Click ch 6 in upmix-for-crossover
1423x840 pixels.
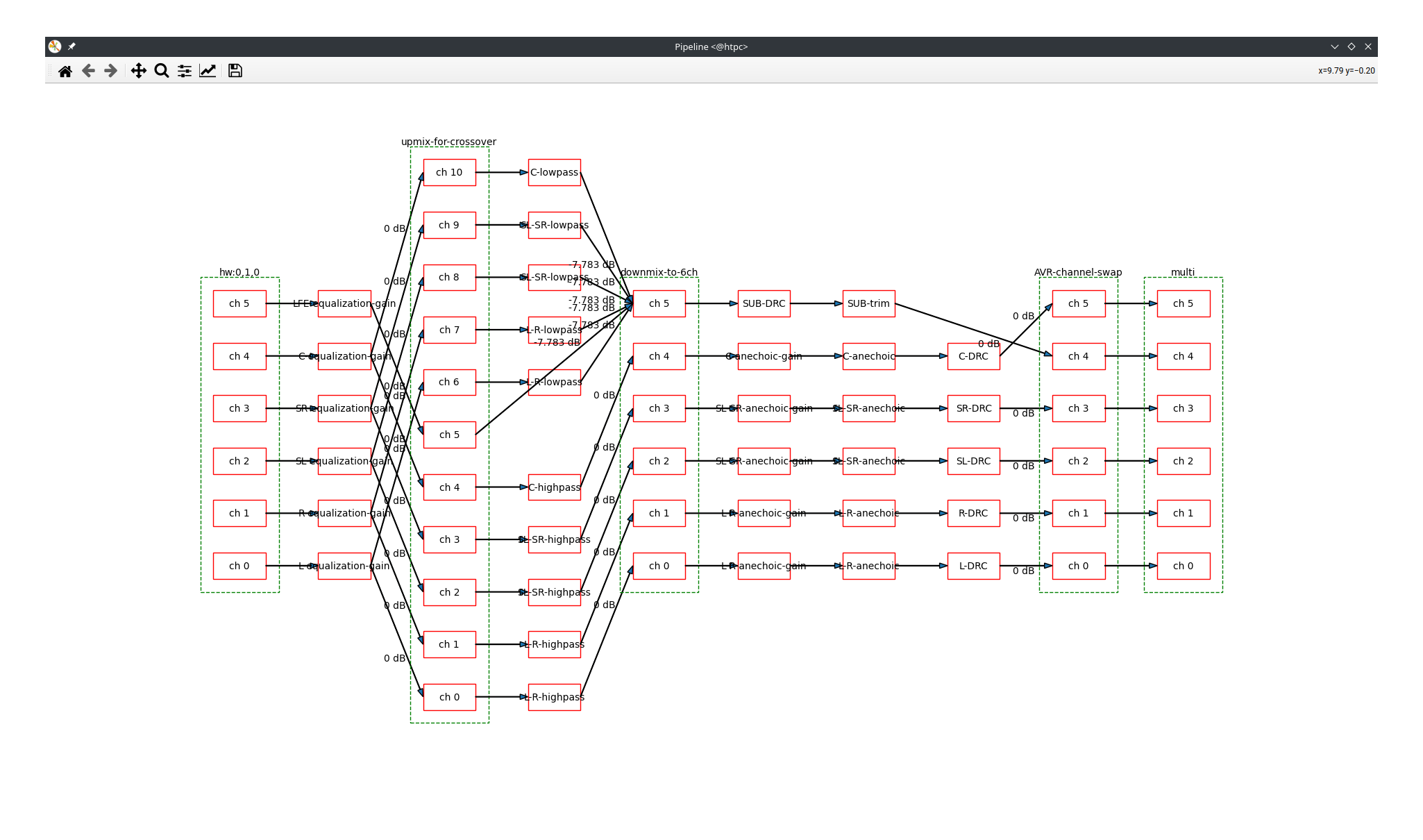click(450, 382)
